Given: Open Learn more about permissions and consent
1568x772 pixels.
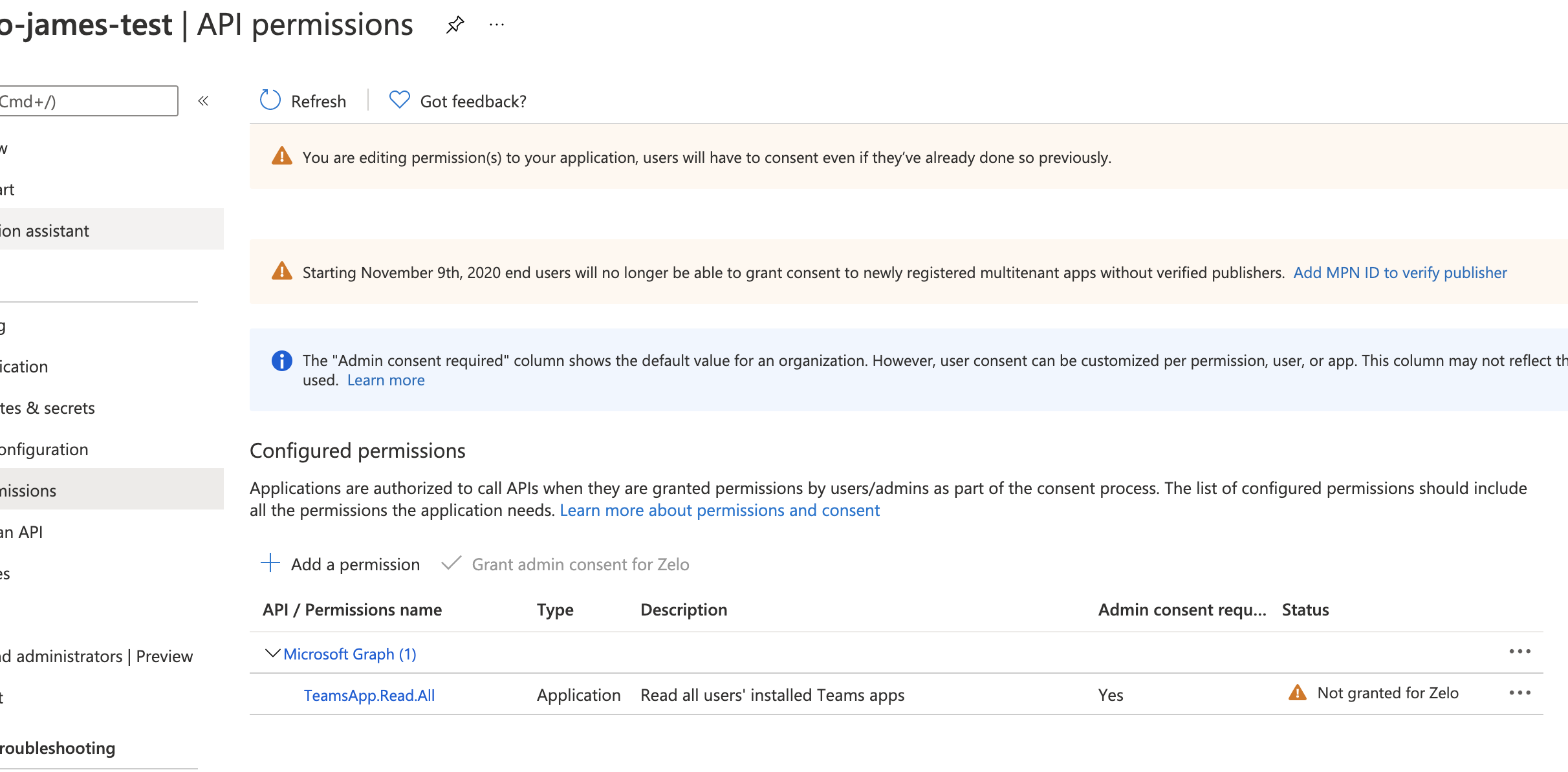Looking at the screenshot, I should 720,509.
